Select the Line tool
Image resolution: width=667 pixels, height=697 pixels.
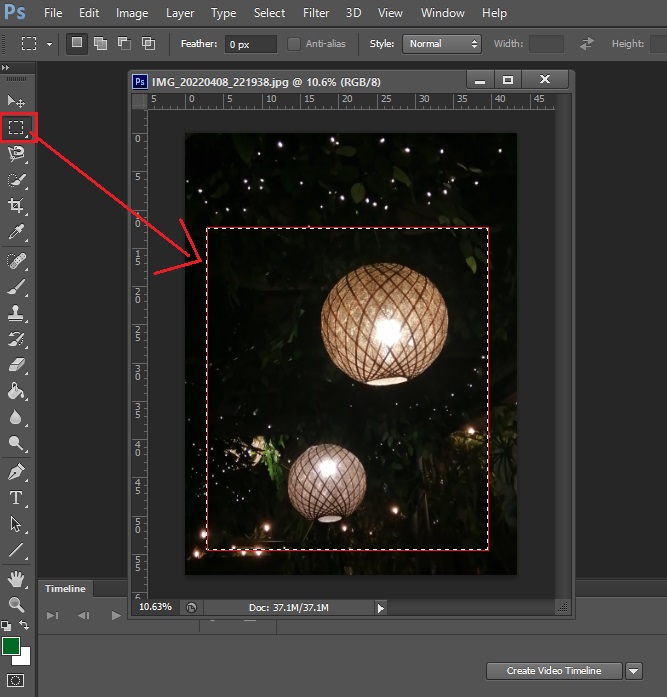click(16, 550)
